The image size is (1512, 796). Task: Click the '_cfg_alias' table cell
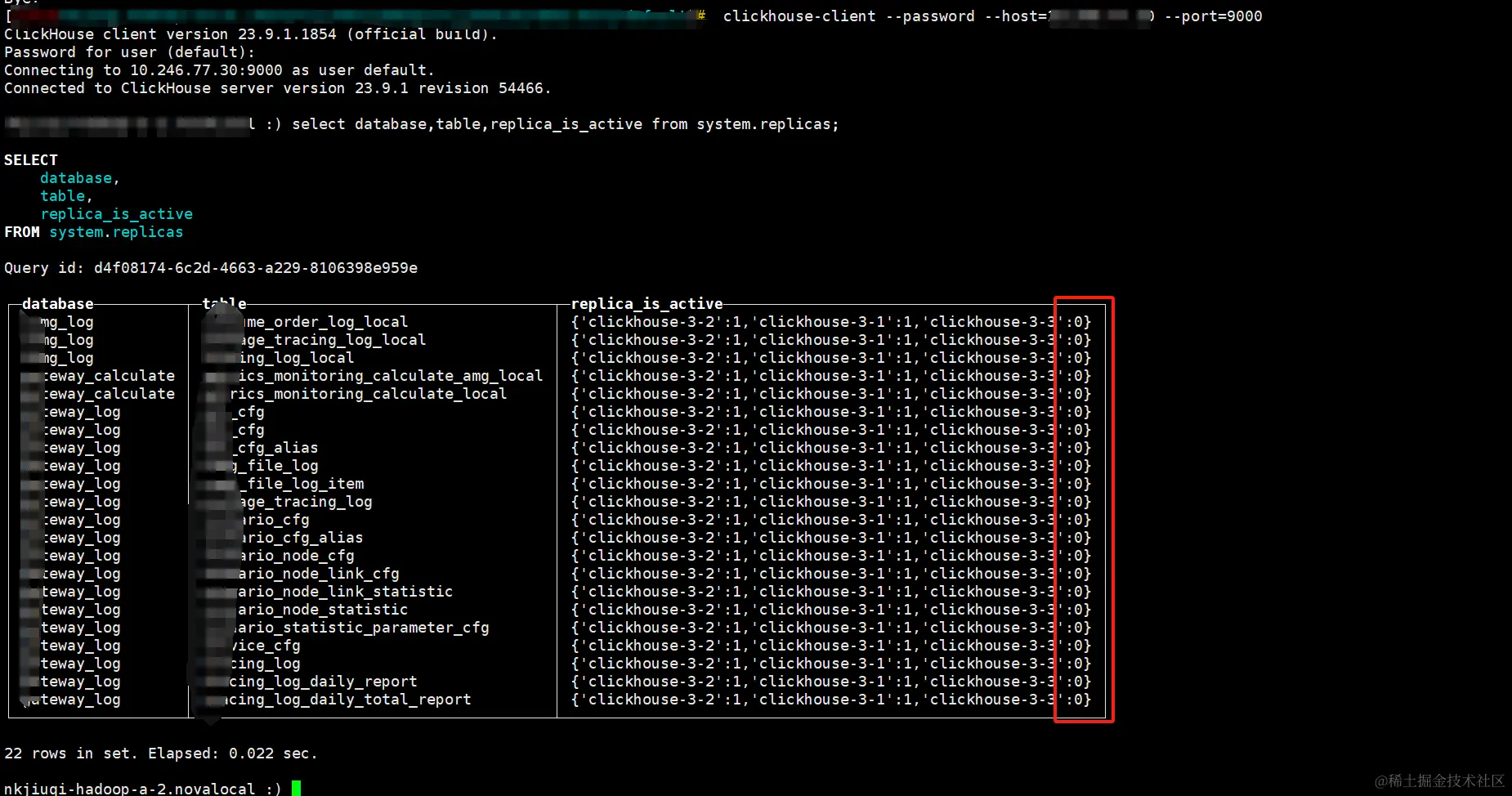(x=275, y=448)
